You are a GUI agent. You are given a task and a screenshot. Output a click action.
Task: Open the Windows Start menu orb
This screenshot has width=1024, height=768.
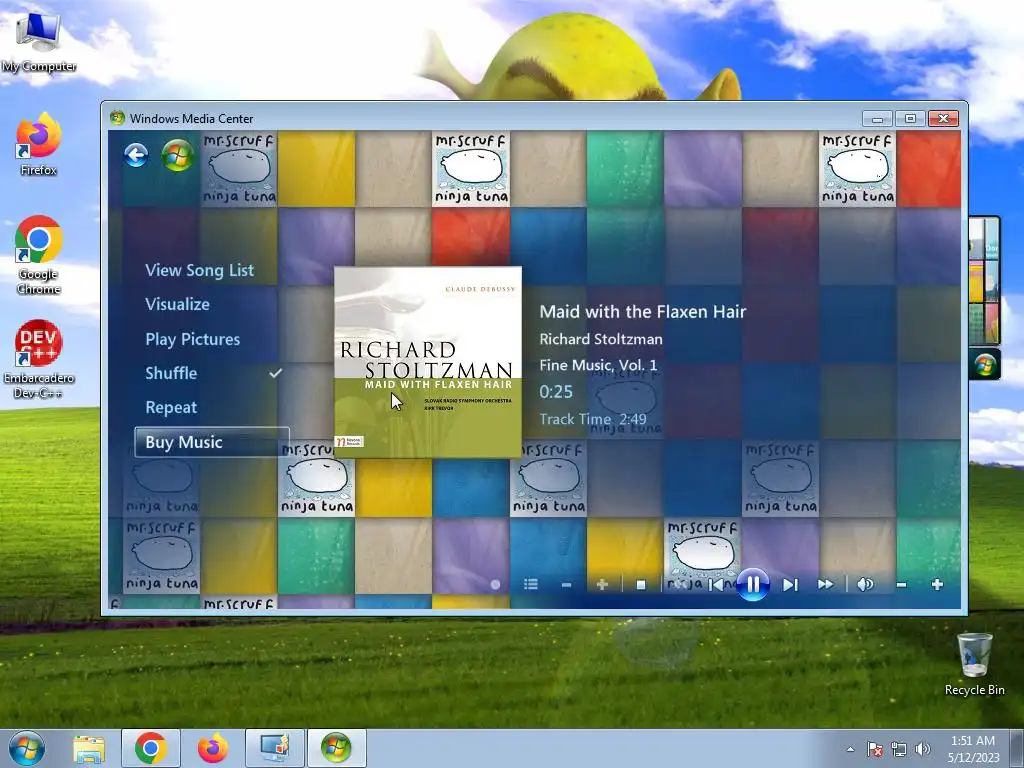[x=27, y=748]
